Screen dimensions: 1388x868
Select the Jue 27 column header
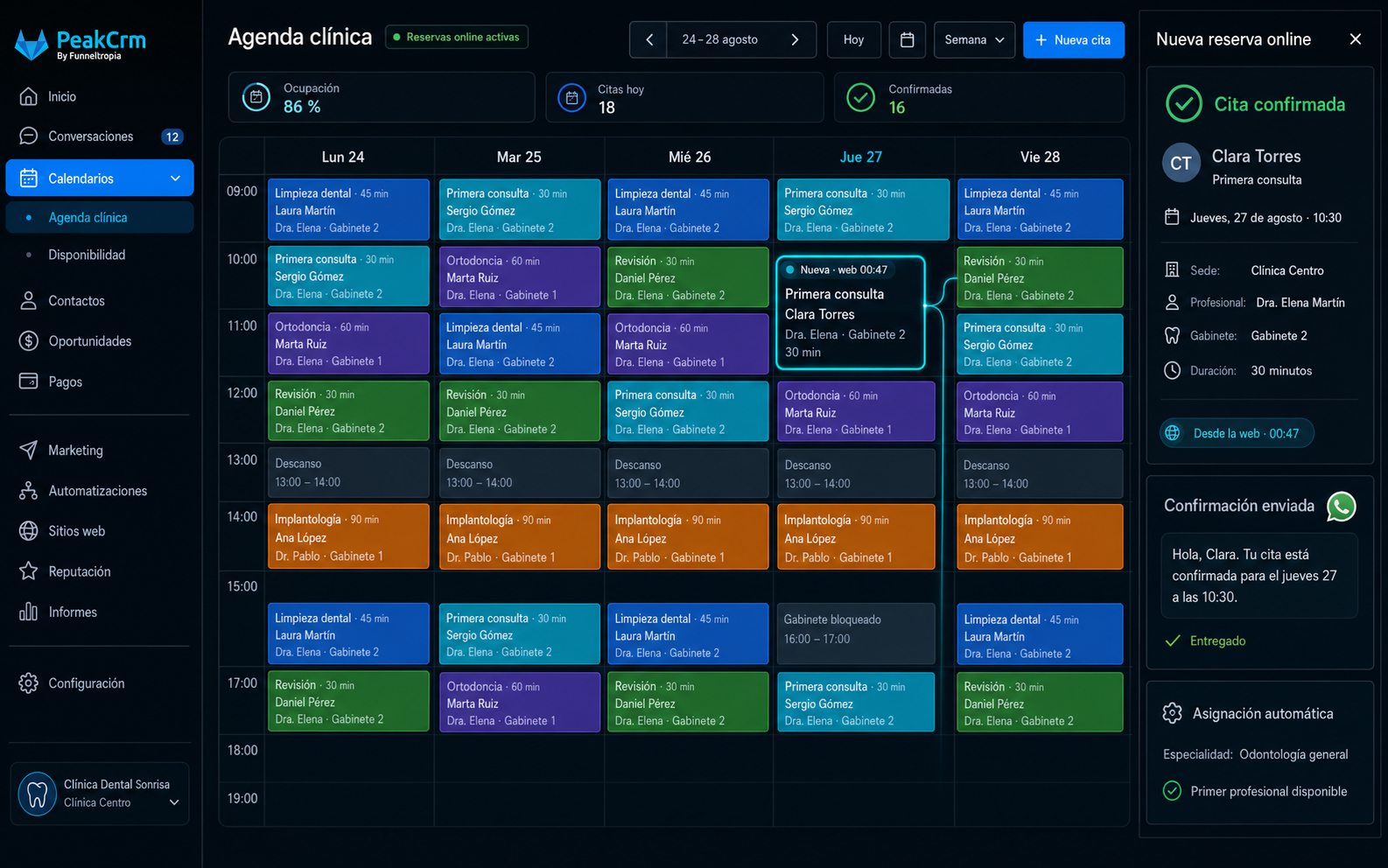tap(861, 157)
